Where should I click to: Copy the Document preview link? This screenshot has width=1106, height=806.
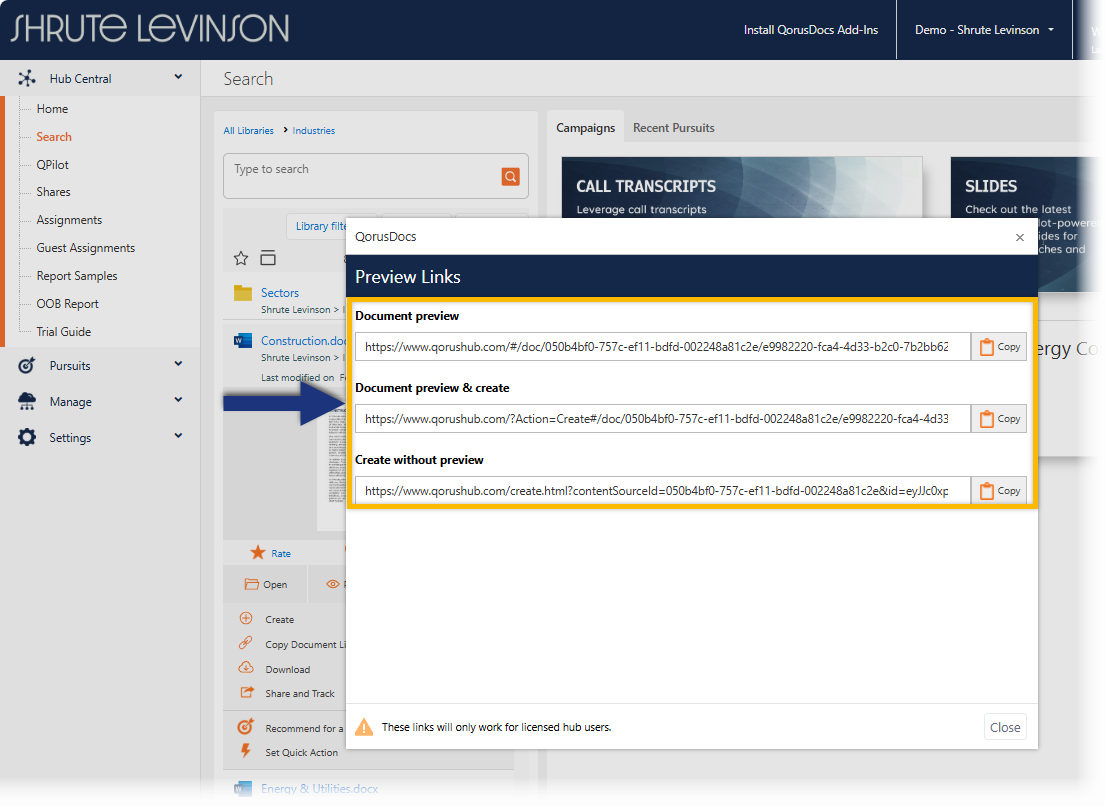[x=999, y=347]
